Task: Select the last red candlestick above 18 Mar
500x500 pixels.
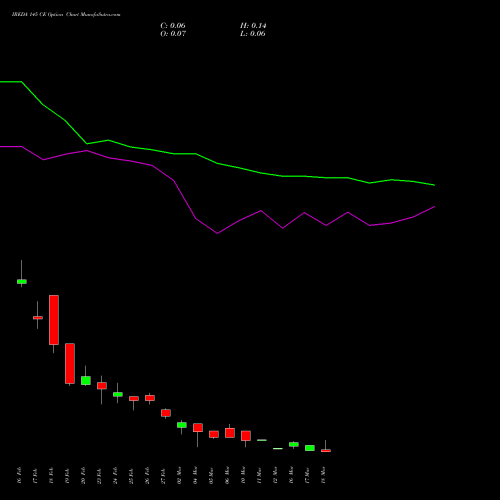Action: [x=326, y=450]
